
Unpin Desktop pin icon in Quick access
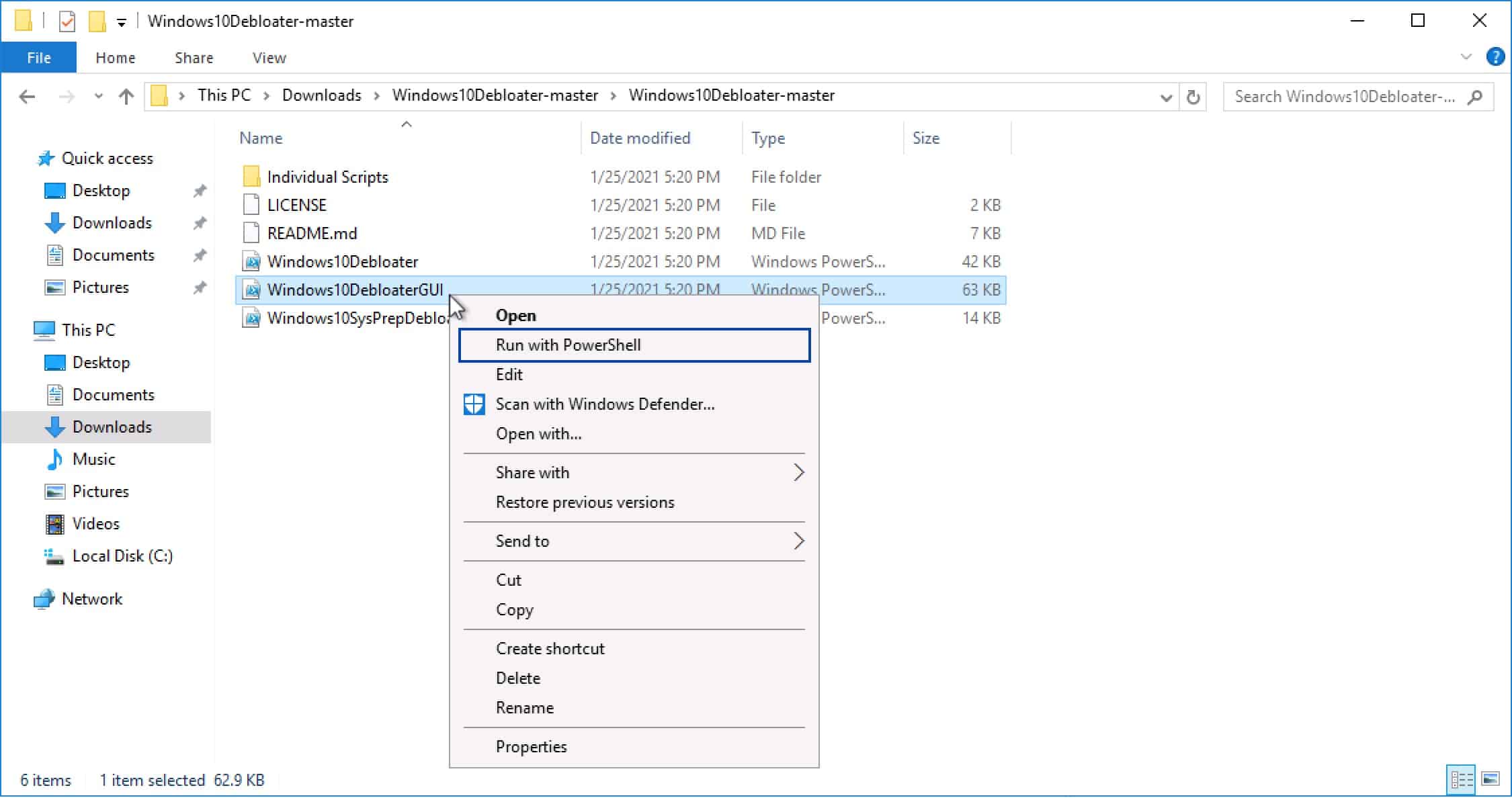200,191
